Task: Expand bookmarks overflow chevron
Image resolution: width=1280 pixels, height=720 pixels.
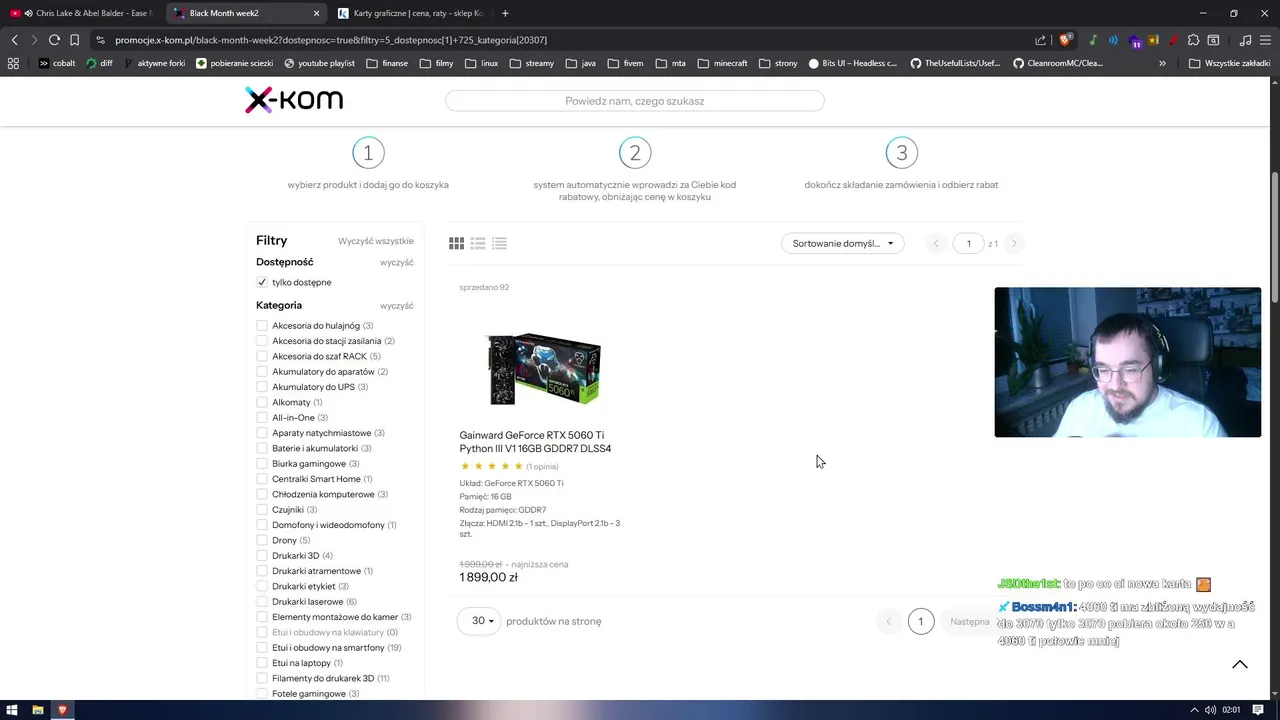Action: click(x=1162, y=63)
